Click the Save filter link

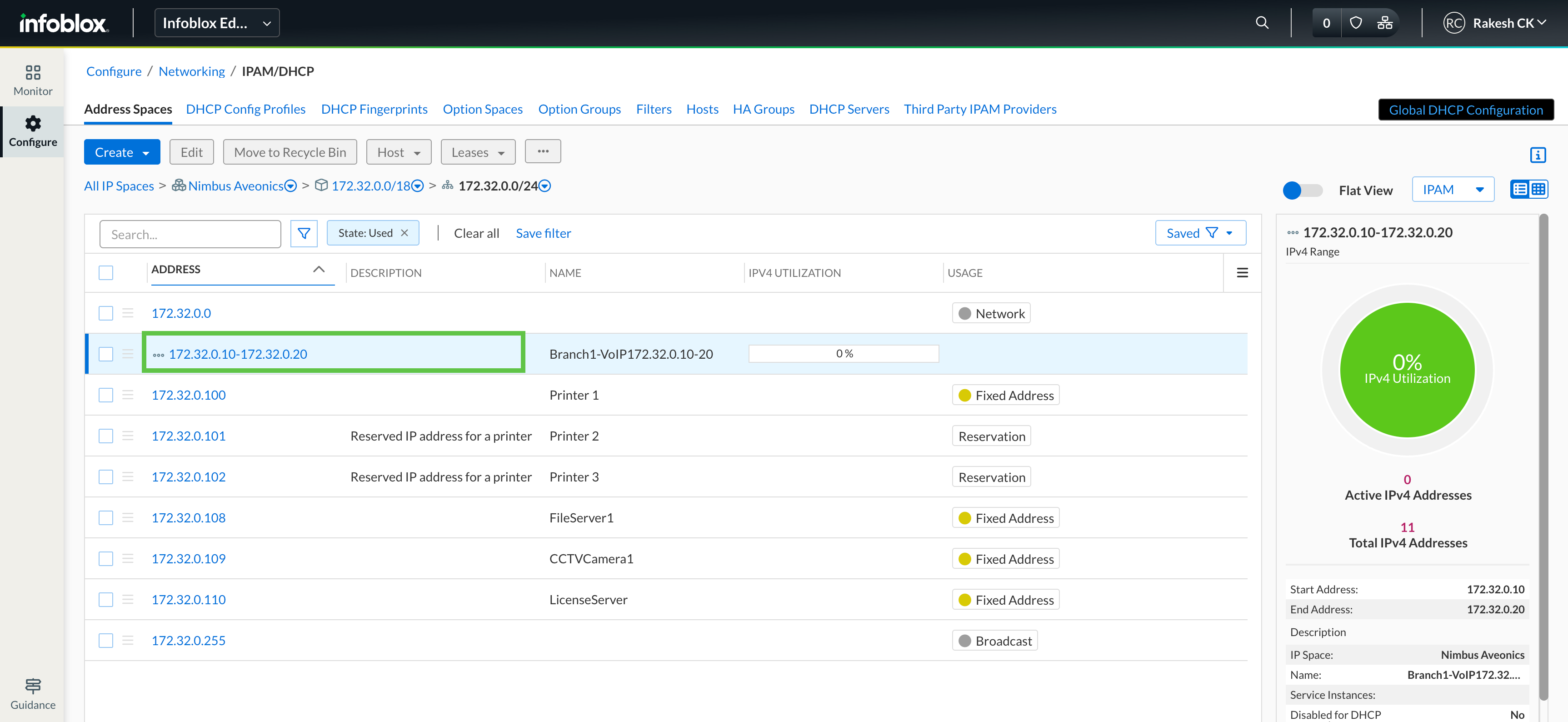[x=543, y=233]
